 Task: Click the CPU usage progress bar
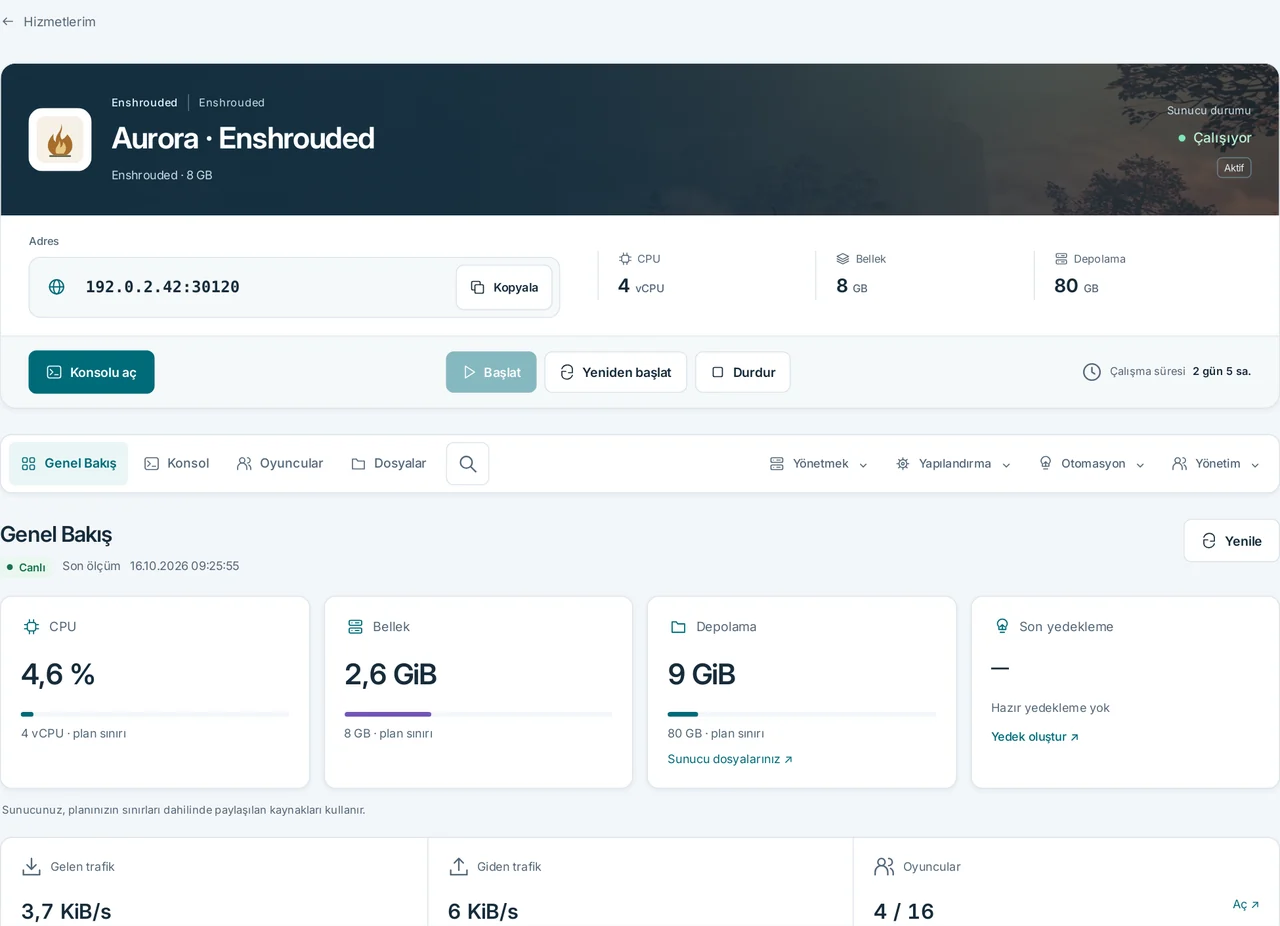tap(155, 714)
